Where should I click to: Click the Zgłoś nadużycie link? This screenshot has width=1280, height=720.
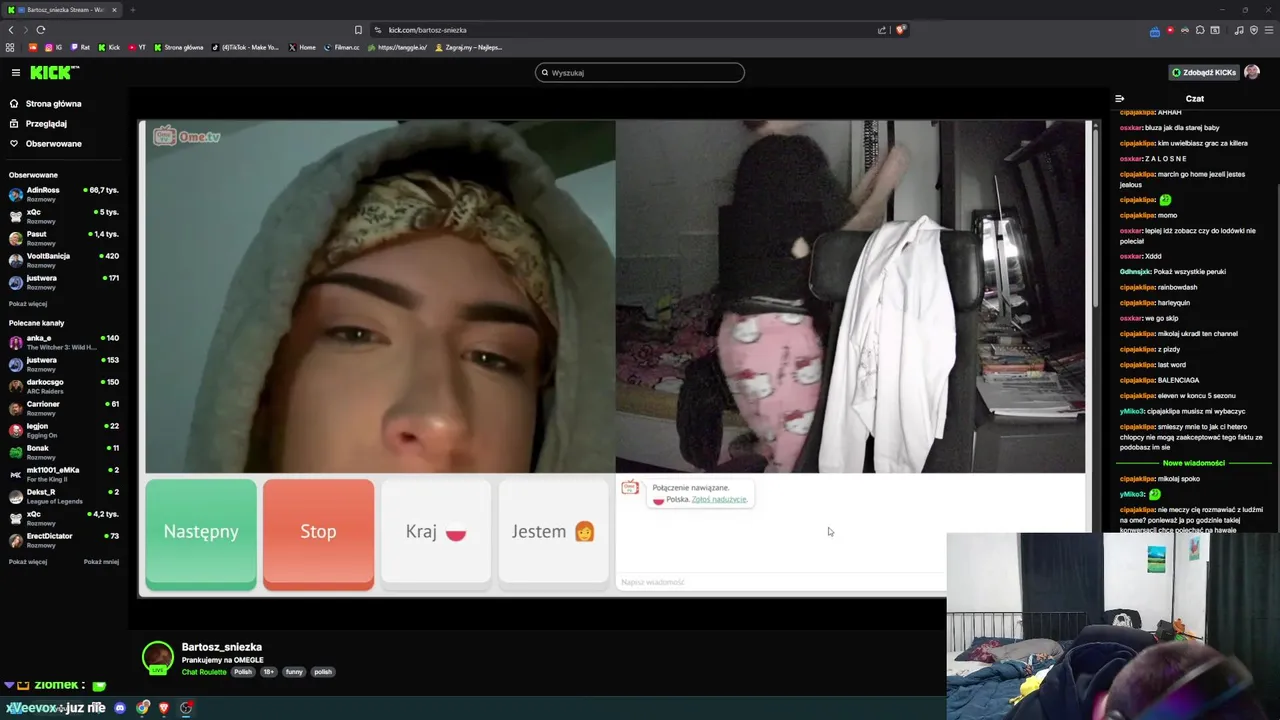coord(719,499)
